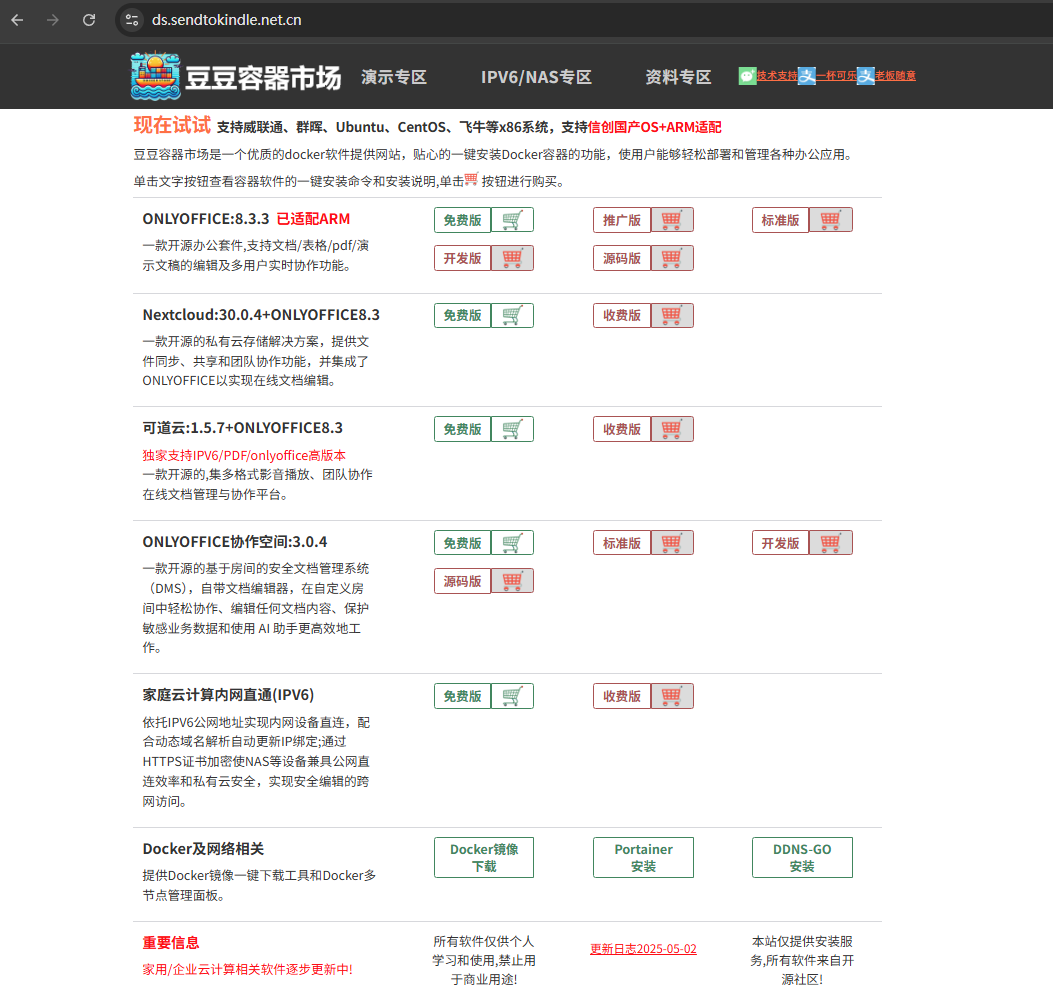Buy 协作空间 标准版 via cart icon
The height and width of the screenshot is (987, 1053).
(x=672, y=543)
